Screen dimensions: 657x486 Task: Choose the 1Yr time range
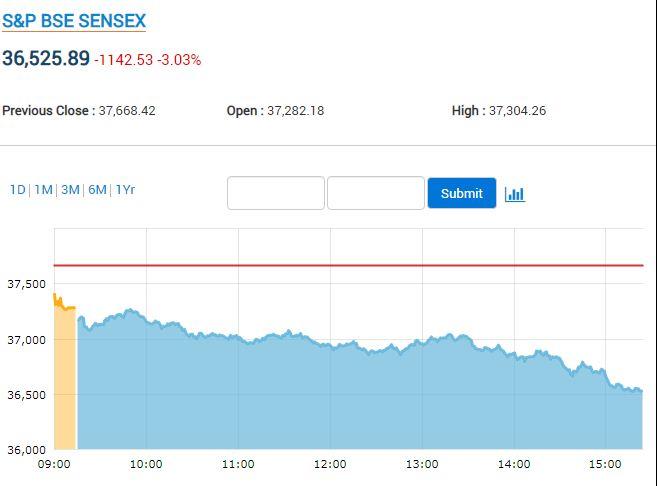(125, 190)
